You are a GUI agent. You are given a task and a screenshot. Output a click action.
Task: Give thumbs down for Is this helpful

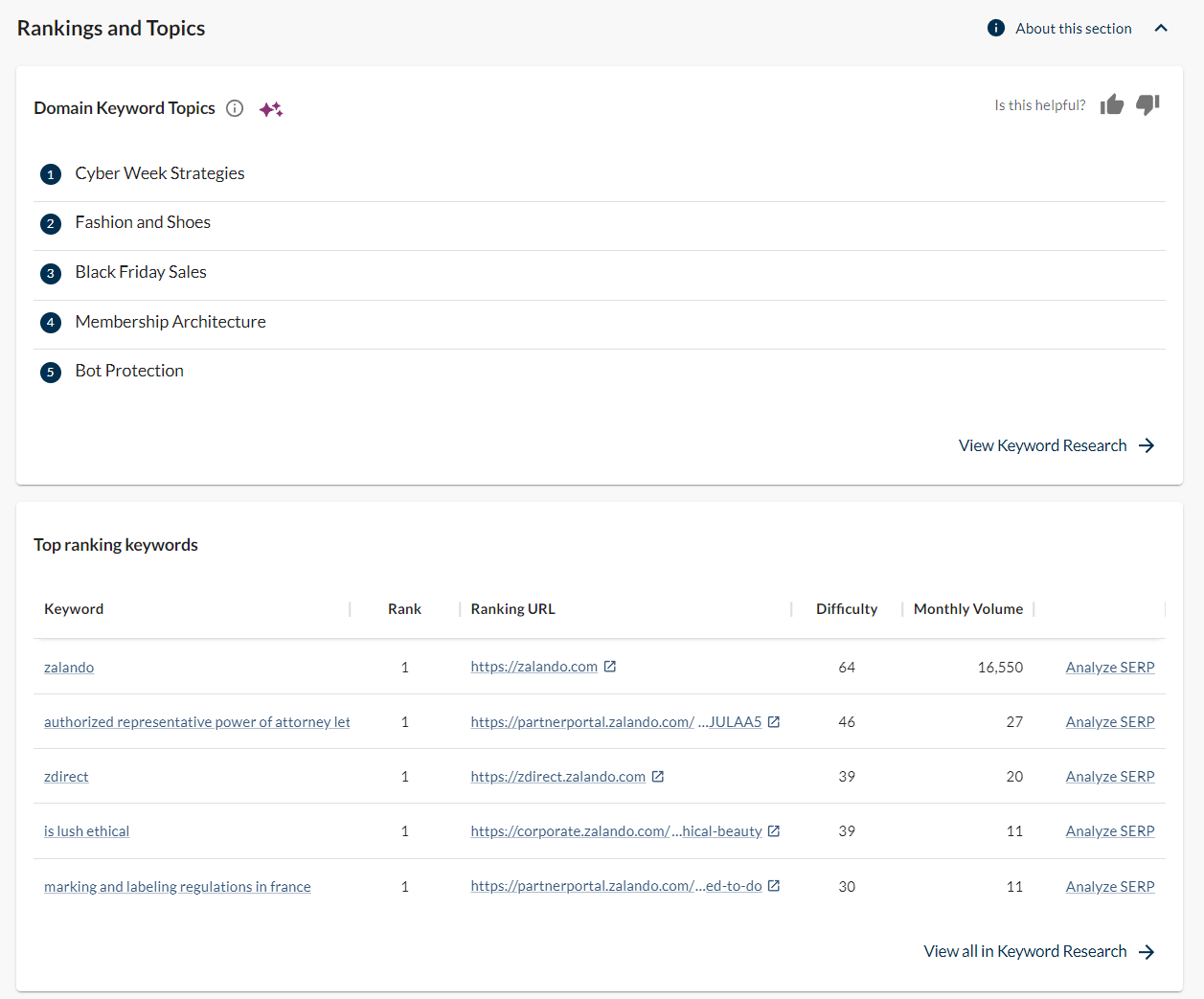point(1147,104)
